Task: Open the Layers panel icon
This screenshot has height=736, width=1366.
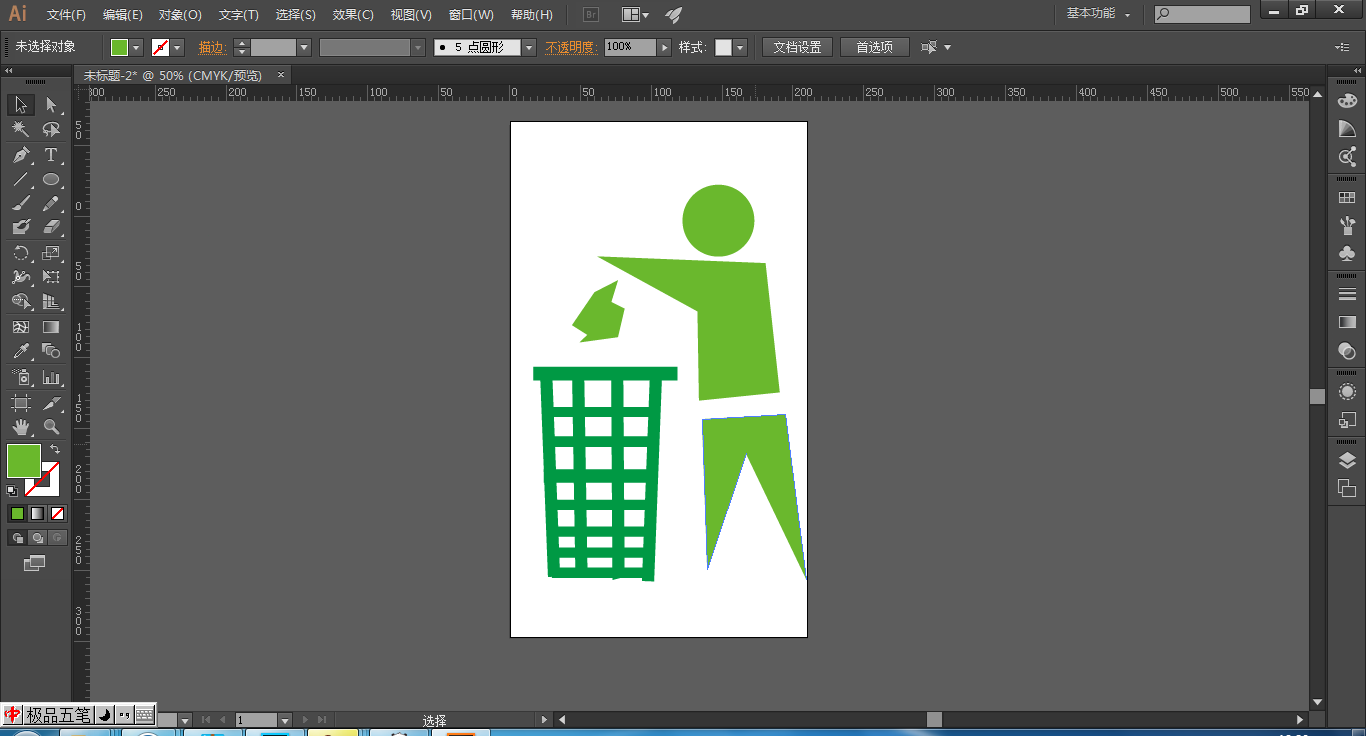Action: 1347,460
